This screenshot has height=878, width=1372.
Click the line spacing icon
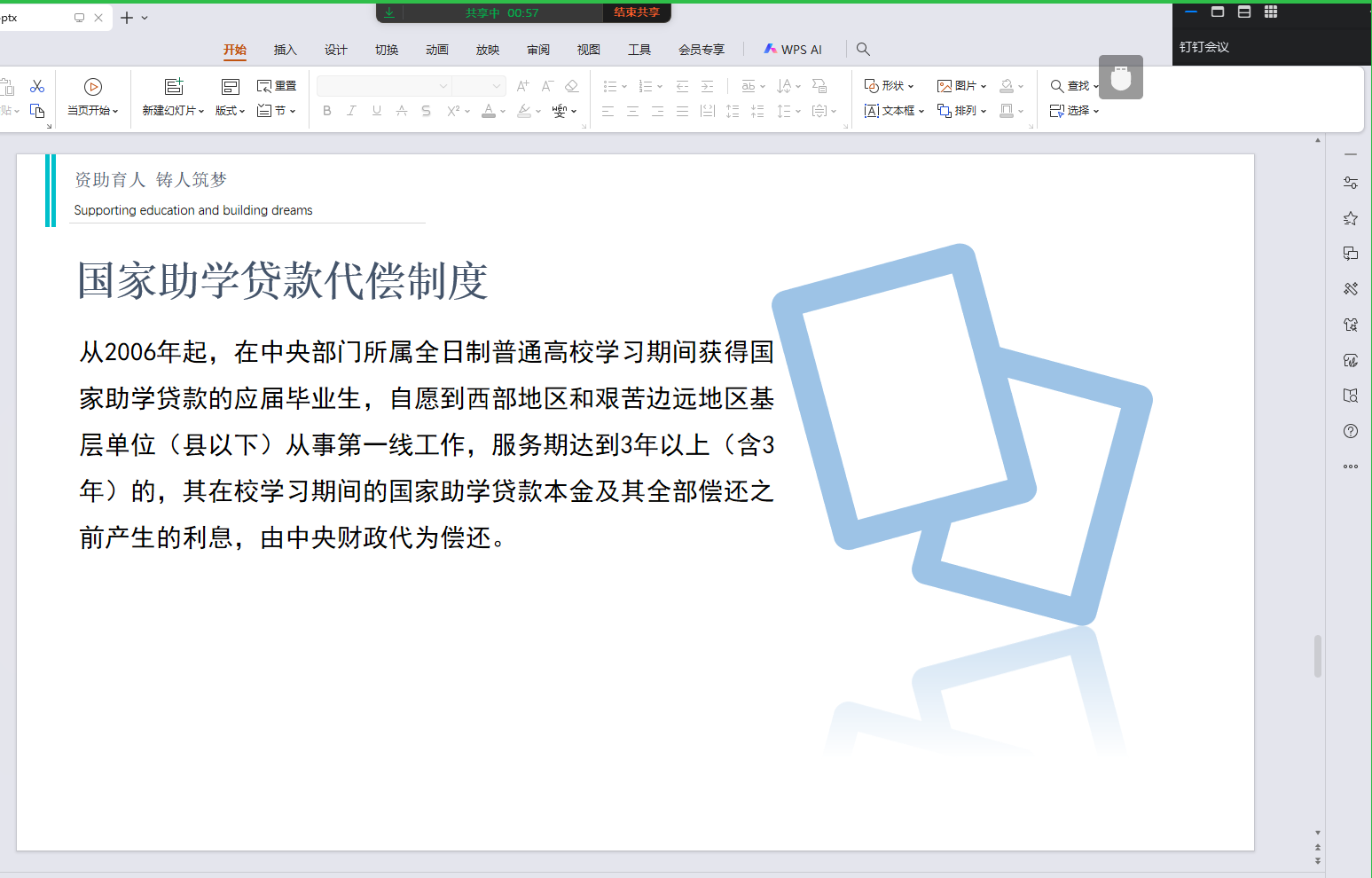(x=784, y=111)
